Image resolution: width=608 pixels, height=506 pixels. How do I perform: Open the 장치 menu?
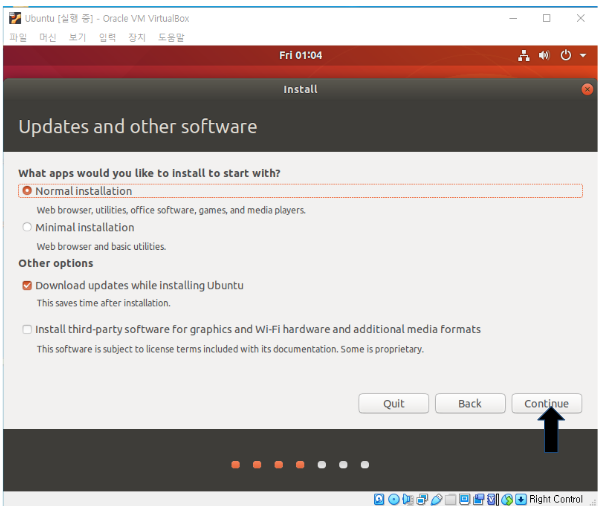(137, 37)
